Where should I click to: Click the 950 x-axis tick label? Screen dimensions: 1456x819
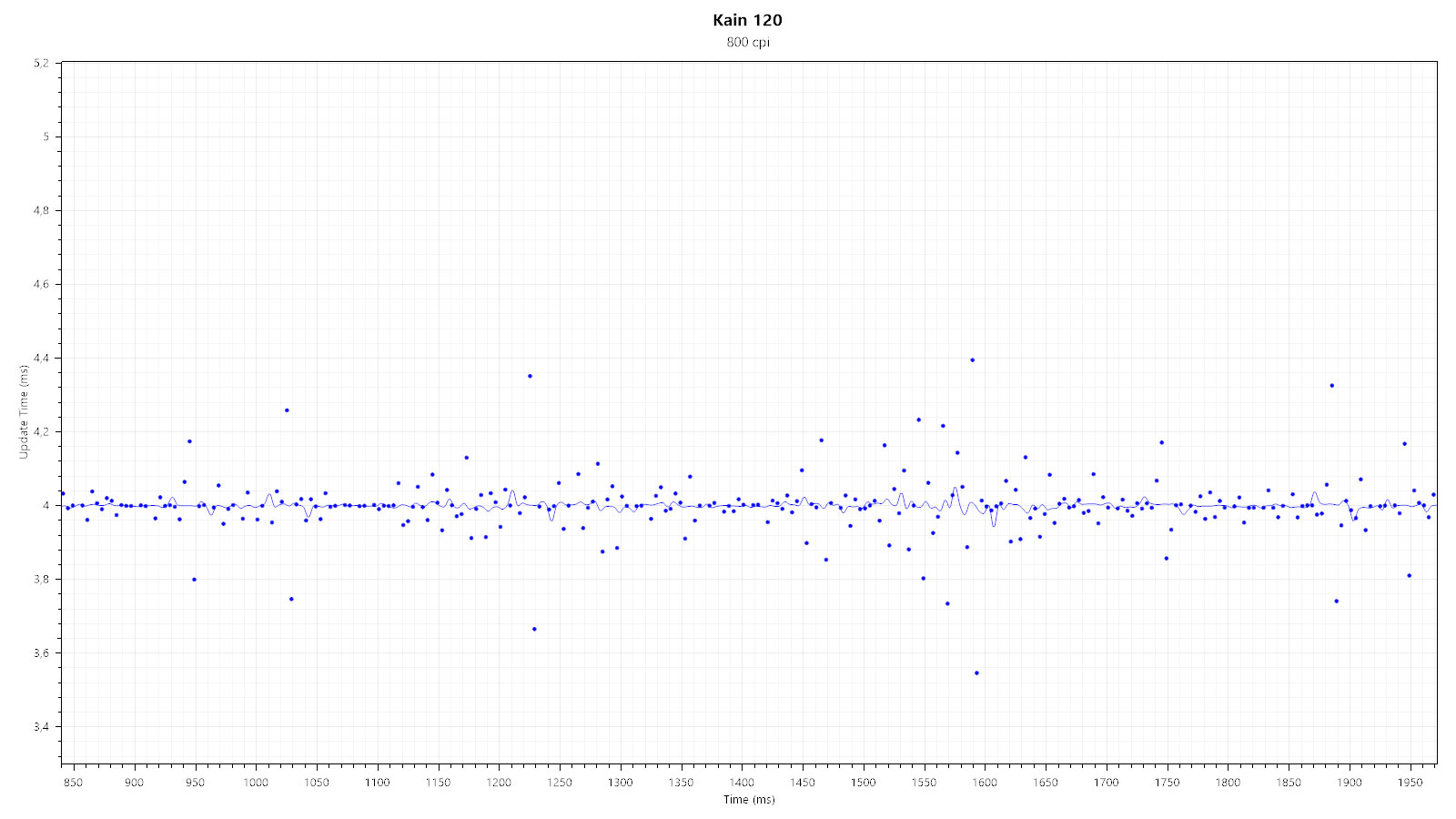[x=195, y=783]
